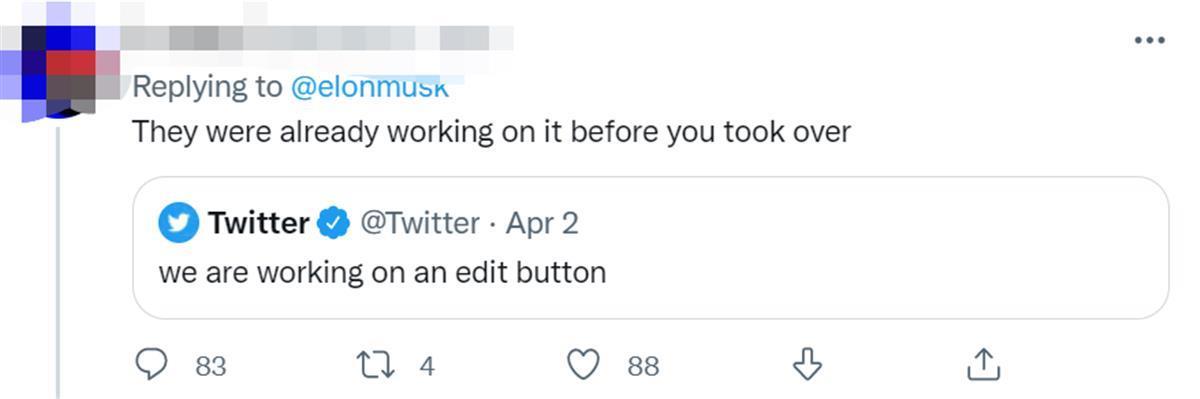Like the tweet with the heart icon
This screenshot has width=1200, height=399.
tap(583, 365)
